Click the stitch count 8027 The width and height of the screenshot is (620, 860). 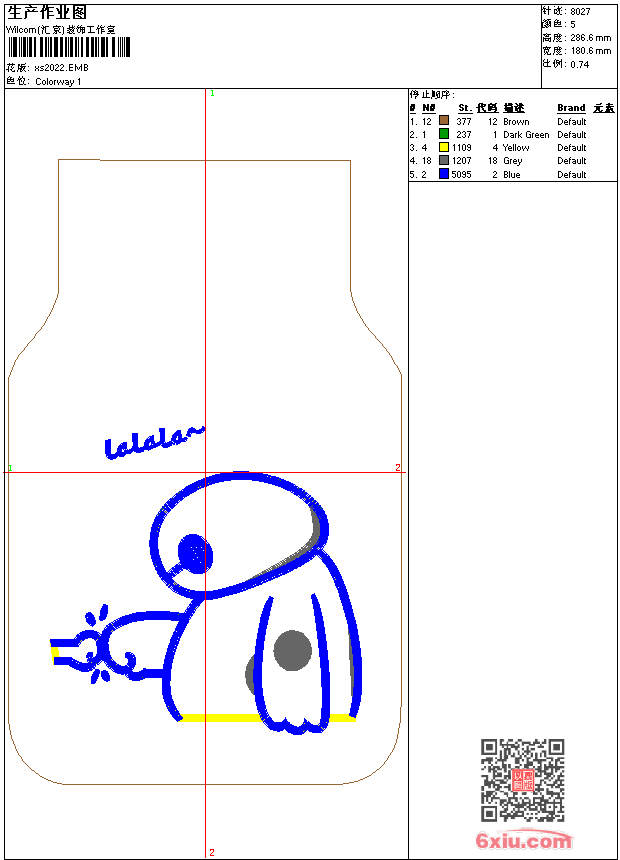[x=580, y=12]
